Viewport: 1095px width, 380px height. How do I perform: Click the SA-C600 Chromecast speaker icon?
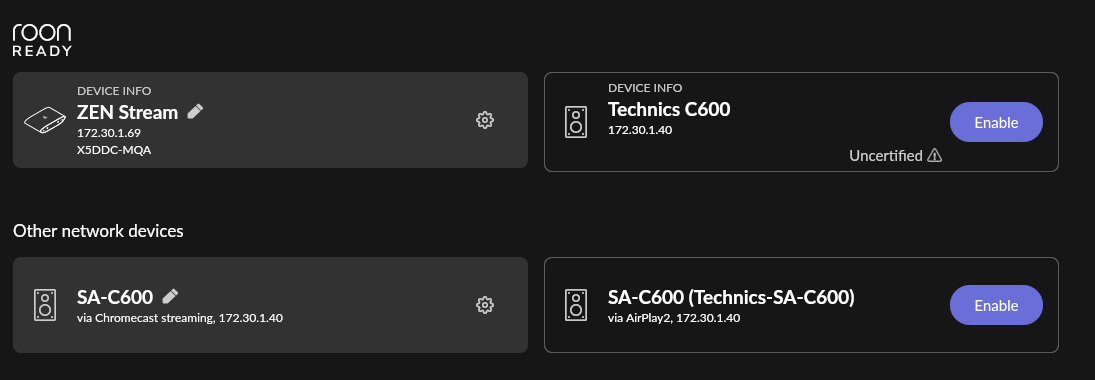point(45,305)
